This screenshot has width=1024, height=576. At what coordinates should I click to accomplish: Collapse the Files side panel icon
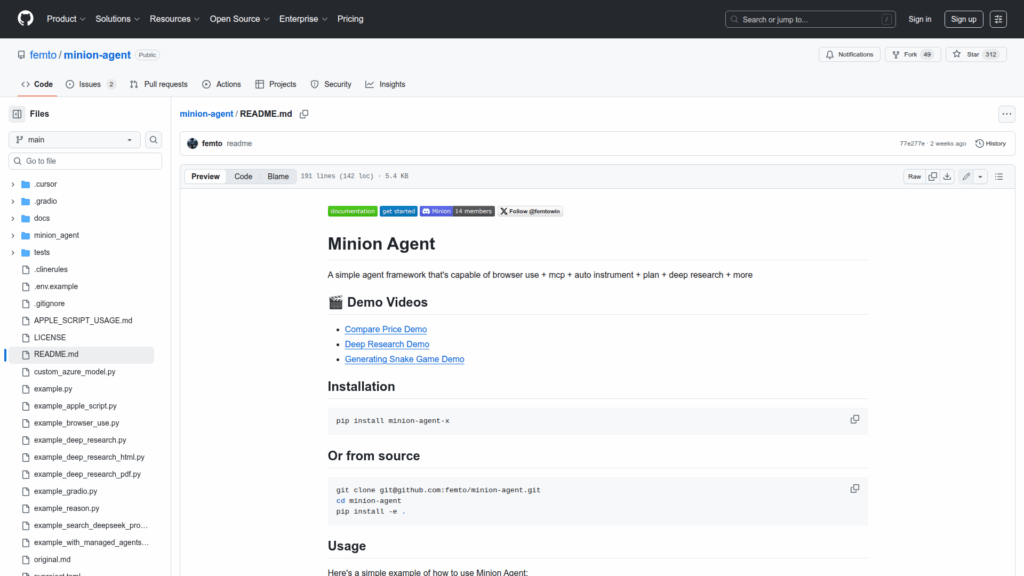point(17,114)
